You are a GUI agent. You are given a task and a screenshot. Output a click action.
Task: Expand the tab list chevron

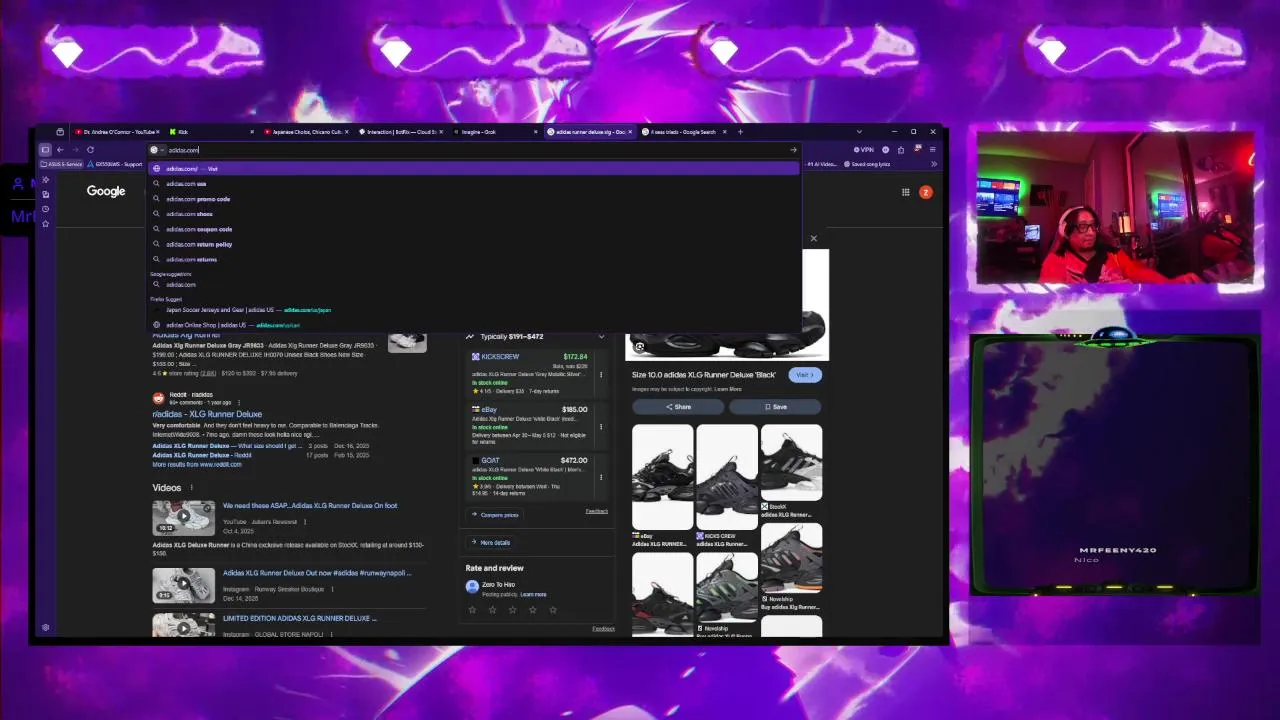858,132
